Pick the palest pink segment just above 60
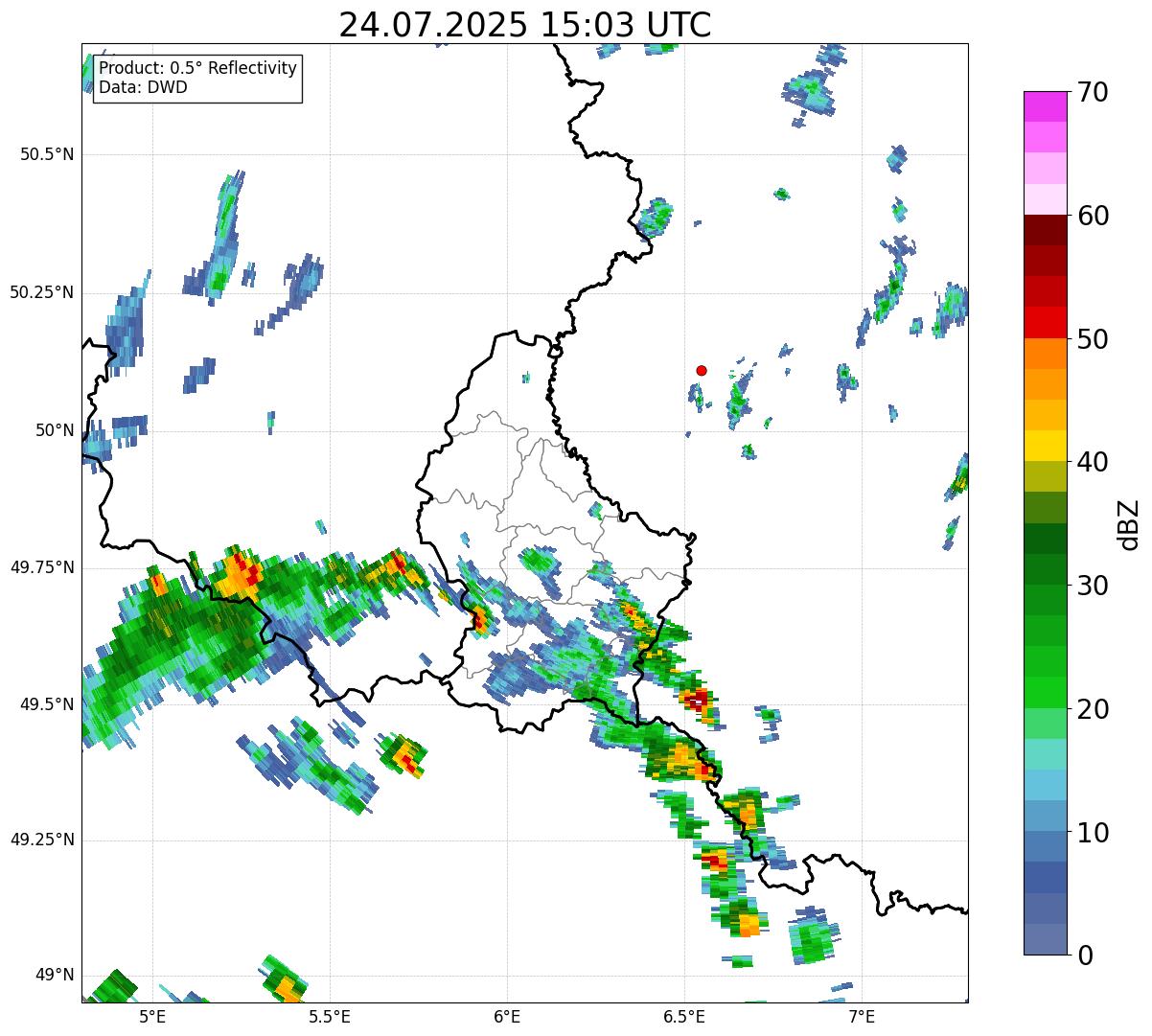Viewport: 1152px width, 1036px height. click(x=1046, y=199)
